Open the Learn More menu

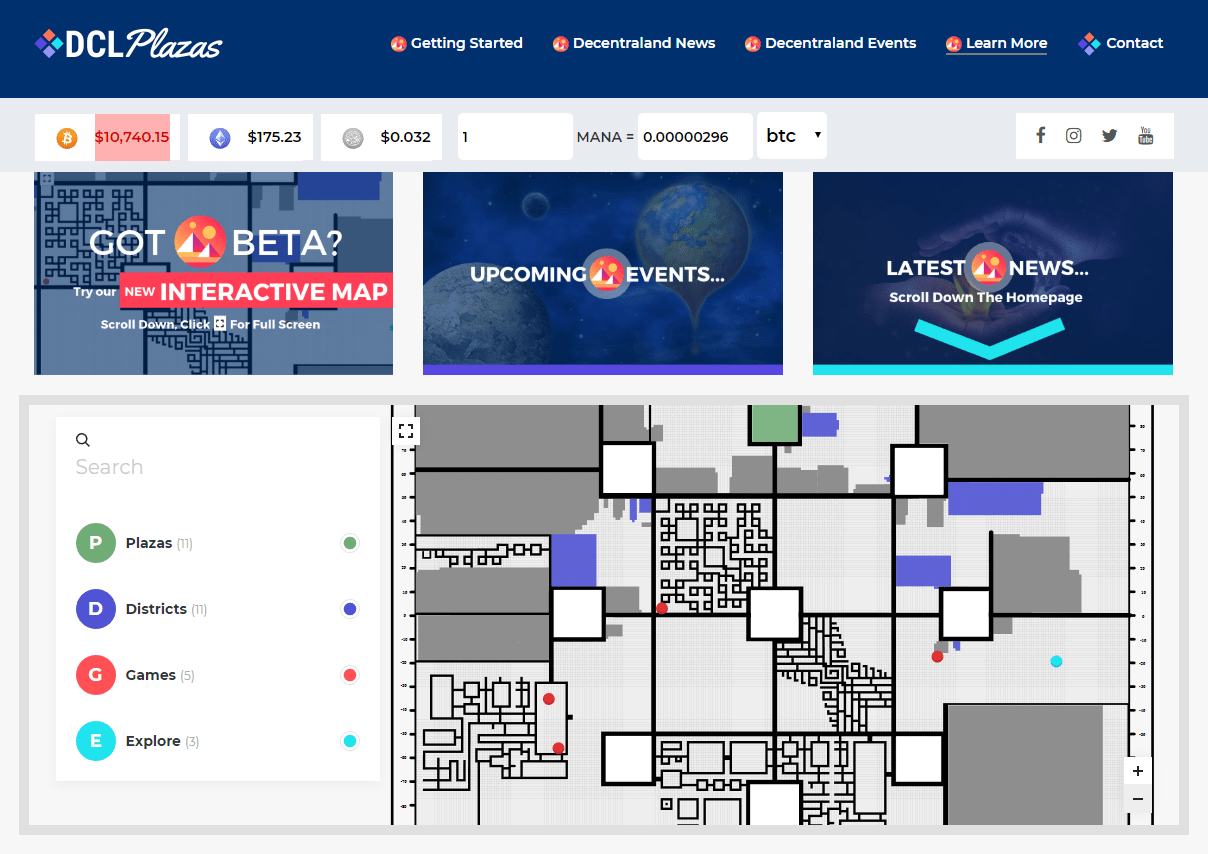click(x=996, y=43)
